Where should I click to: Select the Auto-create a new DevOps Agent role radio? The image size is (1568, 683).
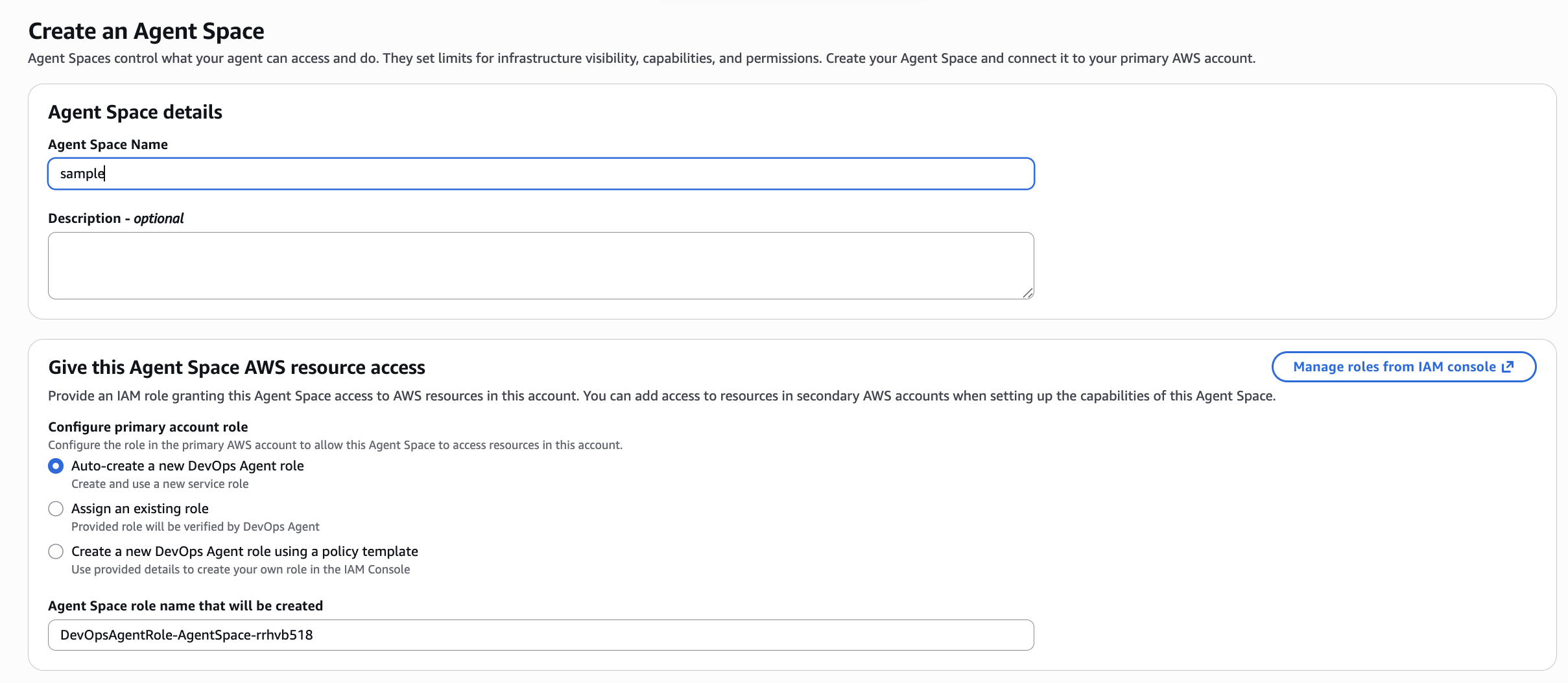(56, 466)
